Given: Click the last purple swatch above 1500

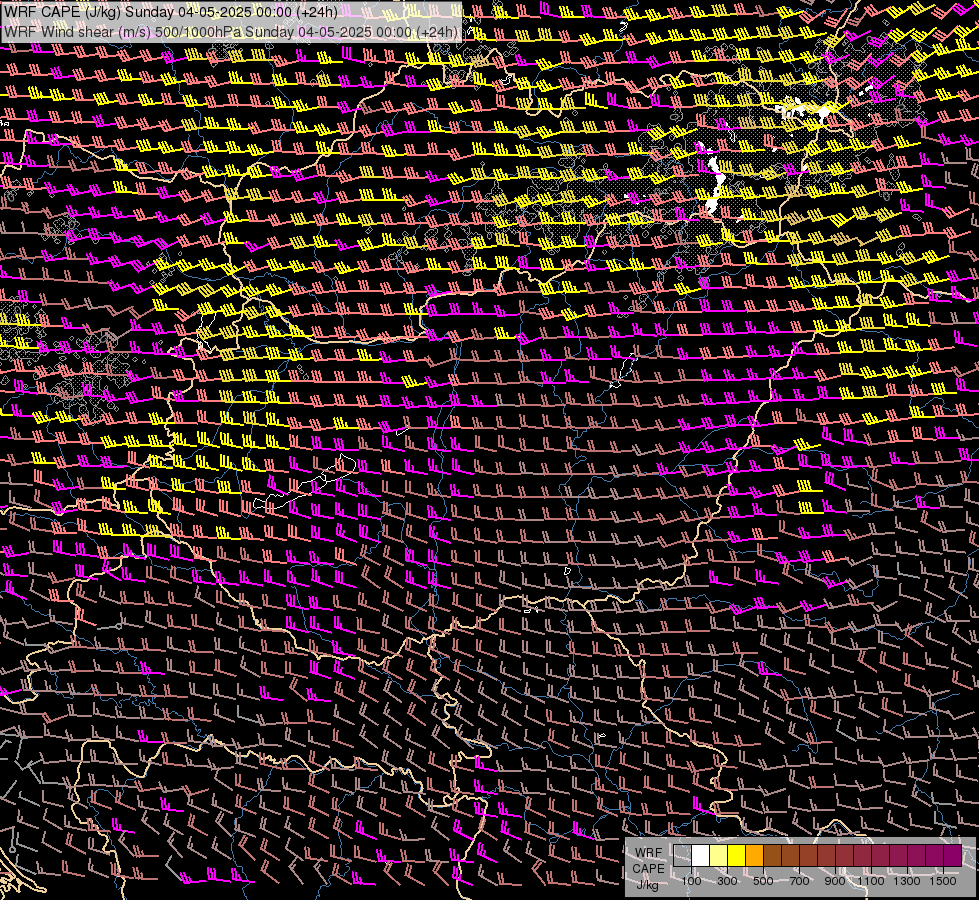Looking at the screenshot, I should pos(953,856).
